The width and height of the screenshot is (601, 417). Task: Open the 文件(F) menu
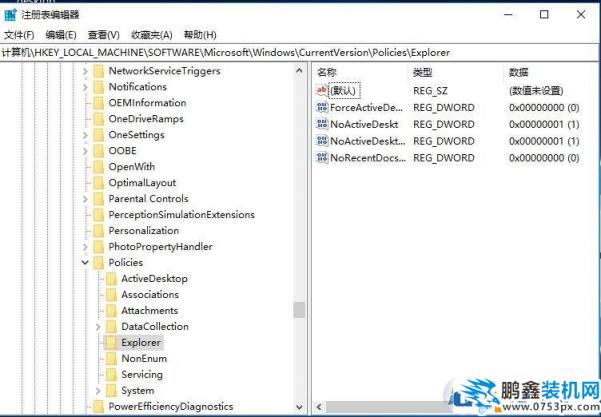(x=19, y=35)
